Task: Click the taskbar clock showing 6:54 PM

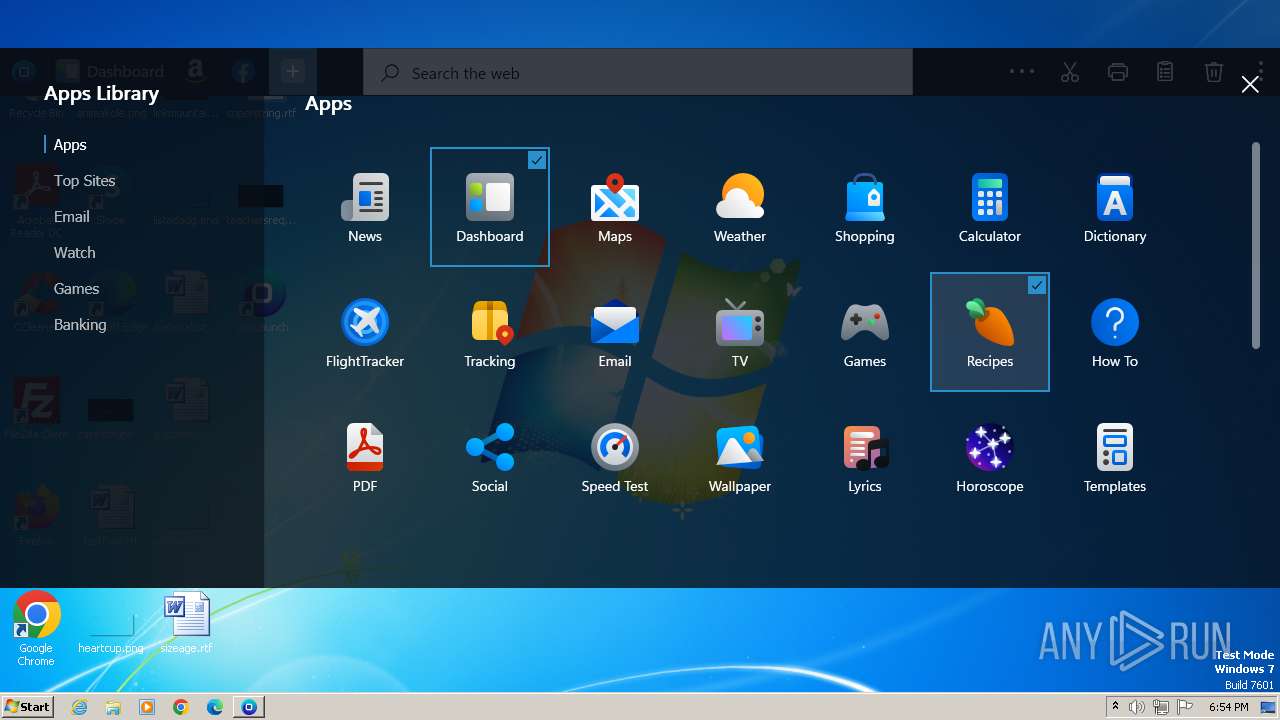Action: coord(1228,707)
